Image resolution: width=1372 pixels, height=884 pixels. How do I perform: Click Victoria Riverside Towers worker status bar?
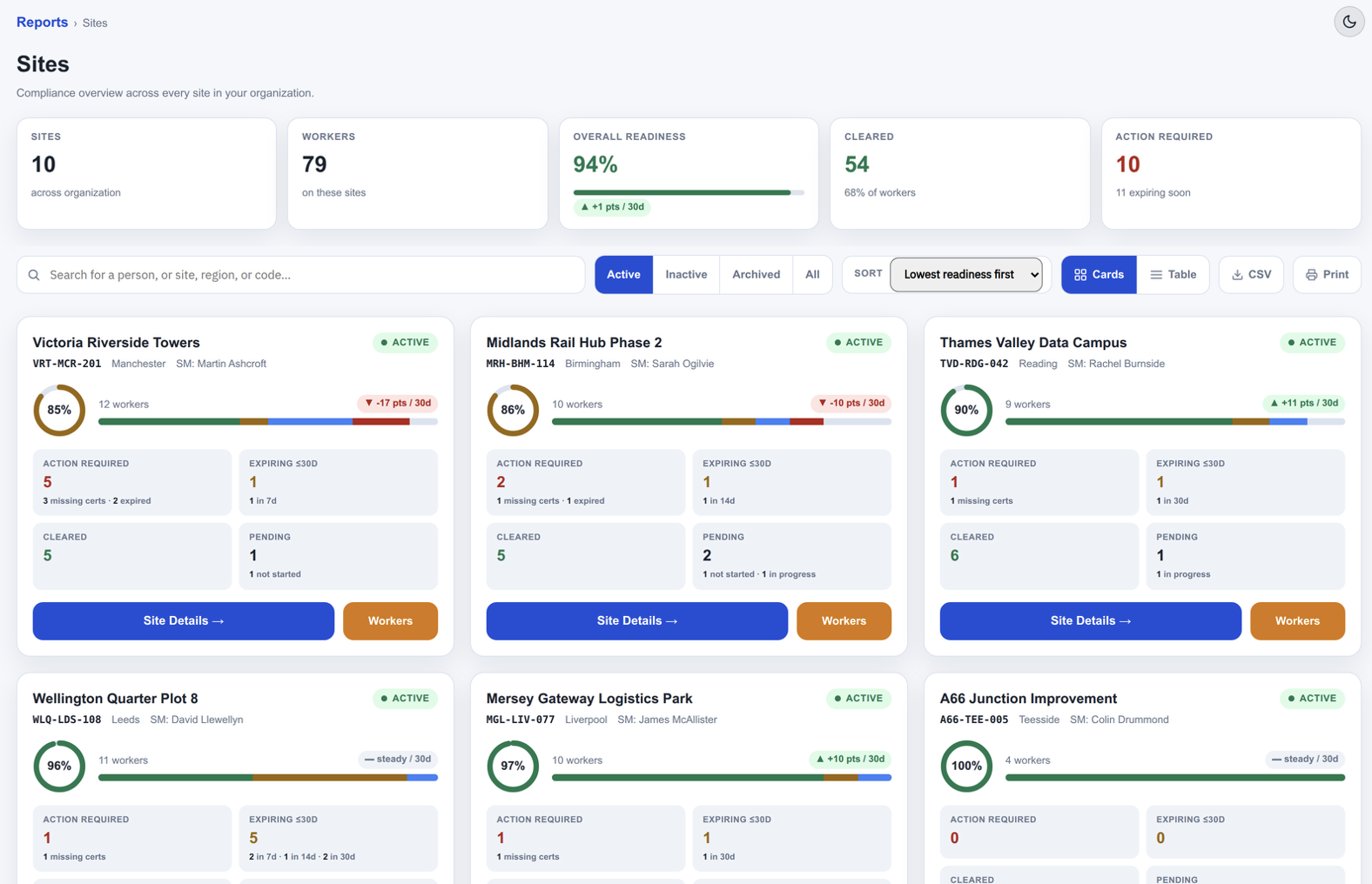pyautogui.click(x=268, y=422)
